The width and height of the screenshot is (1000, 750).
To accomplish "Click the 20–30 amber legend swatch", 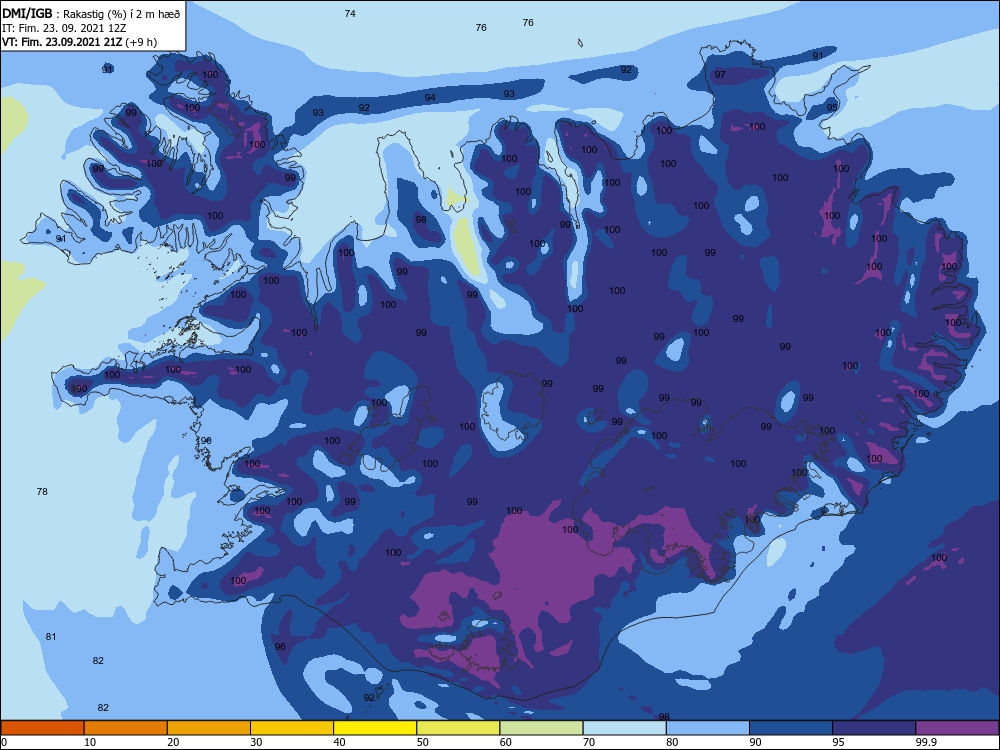I will click(x=209, y=728).
